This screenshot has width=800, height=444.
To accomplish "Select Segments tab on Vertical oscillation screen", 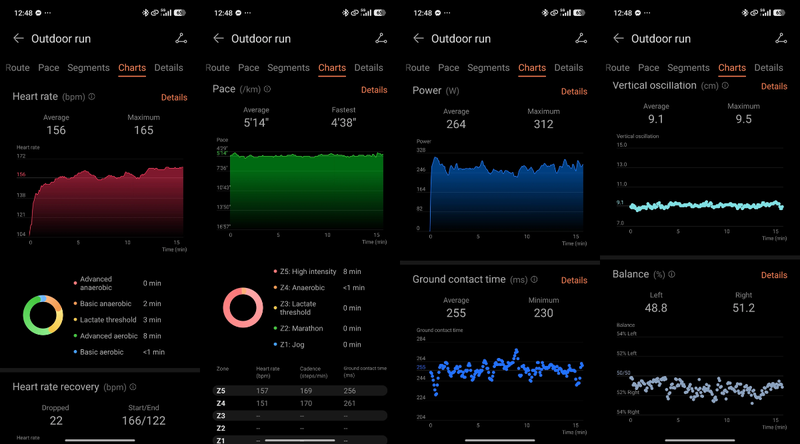I will (688, 68).
